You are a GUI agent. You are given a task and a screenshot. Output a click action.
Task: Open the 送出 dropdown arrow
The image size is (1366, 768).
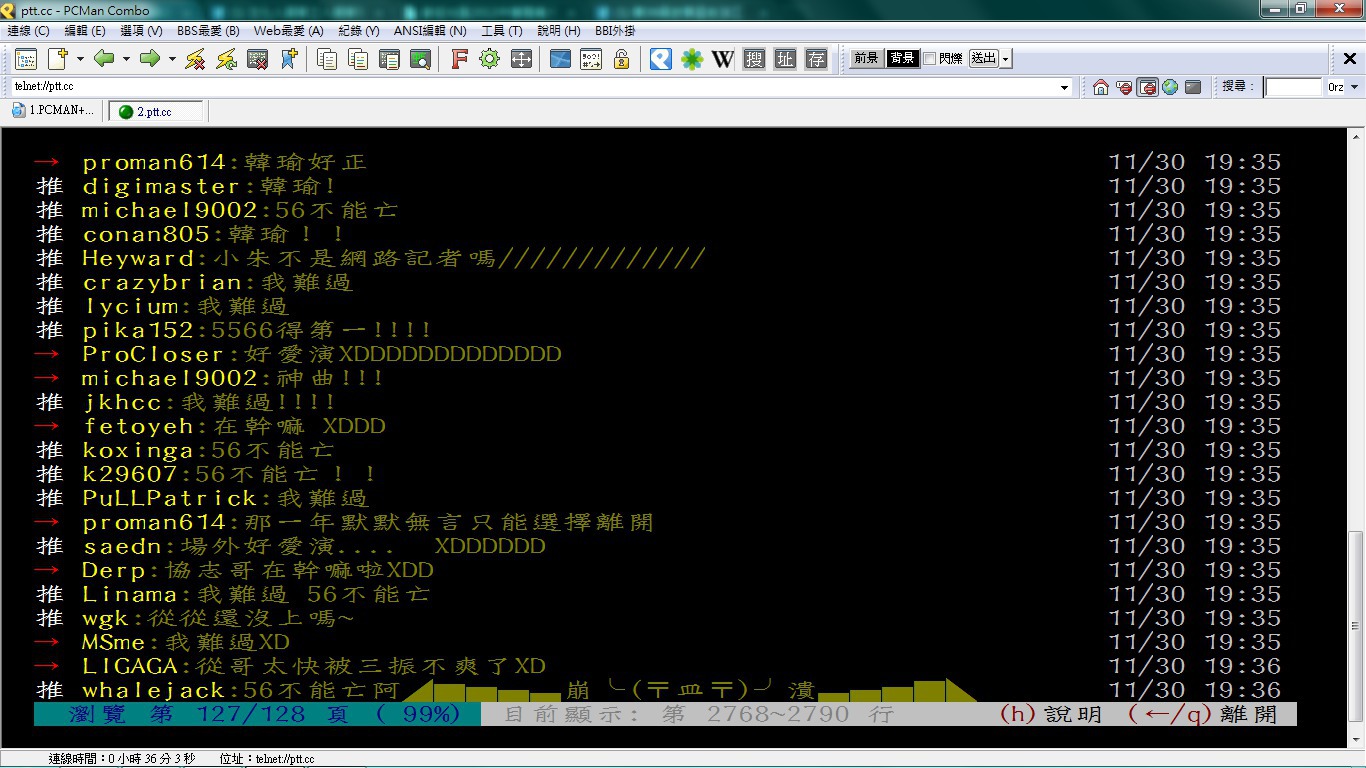(1006, 59)
